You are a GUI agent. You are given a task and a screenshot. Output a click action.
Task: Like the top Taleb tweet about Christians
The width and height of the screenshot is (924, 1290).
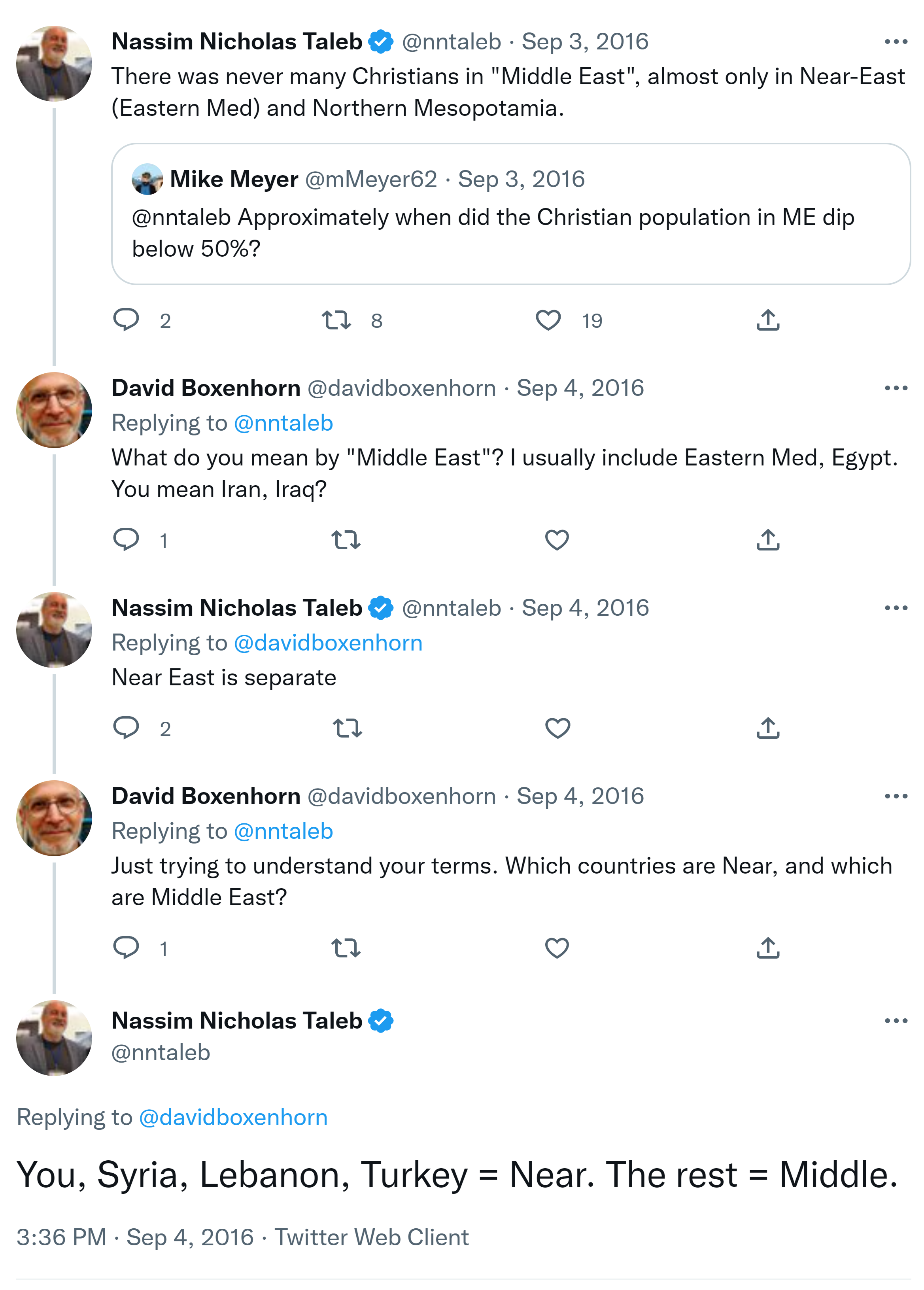[548, 320]
